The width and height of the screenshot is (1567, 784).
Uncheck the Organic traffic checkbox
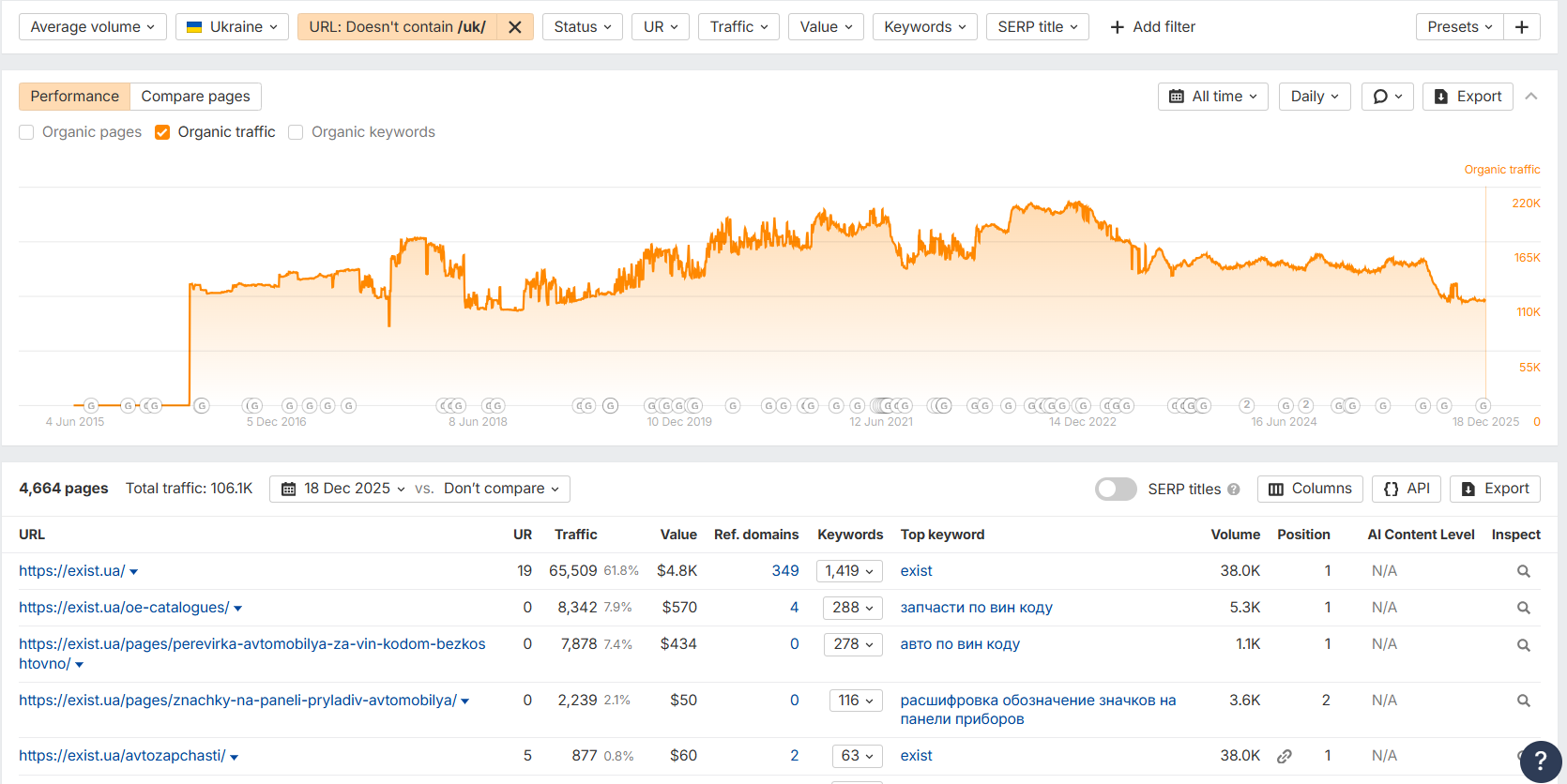(x=162, y=132)
